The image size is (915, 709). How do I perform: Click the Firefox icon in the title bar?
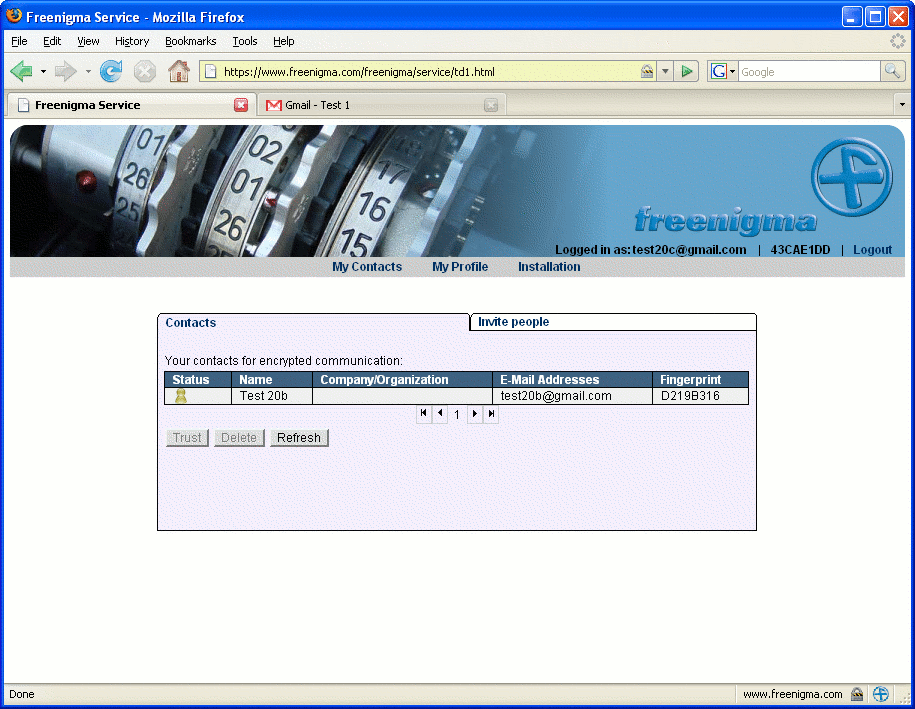[x=14, y=16]
